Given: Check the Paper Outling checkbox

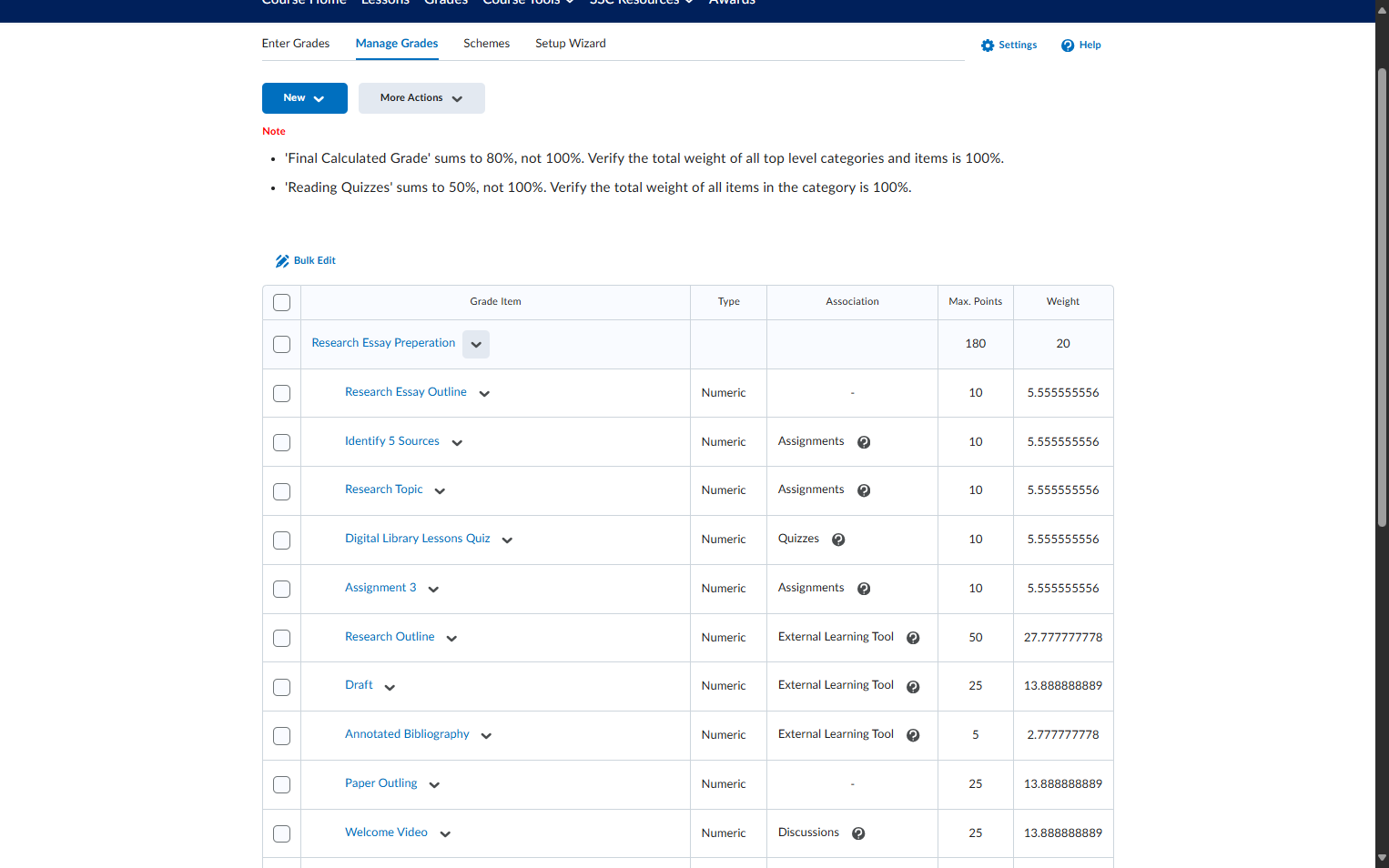Looking at the screenshot, I should [282, 785].
